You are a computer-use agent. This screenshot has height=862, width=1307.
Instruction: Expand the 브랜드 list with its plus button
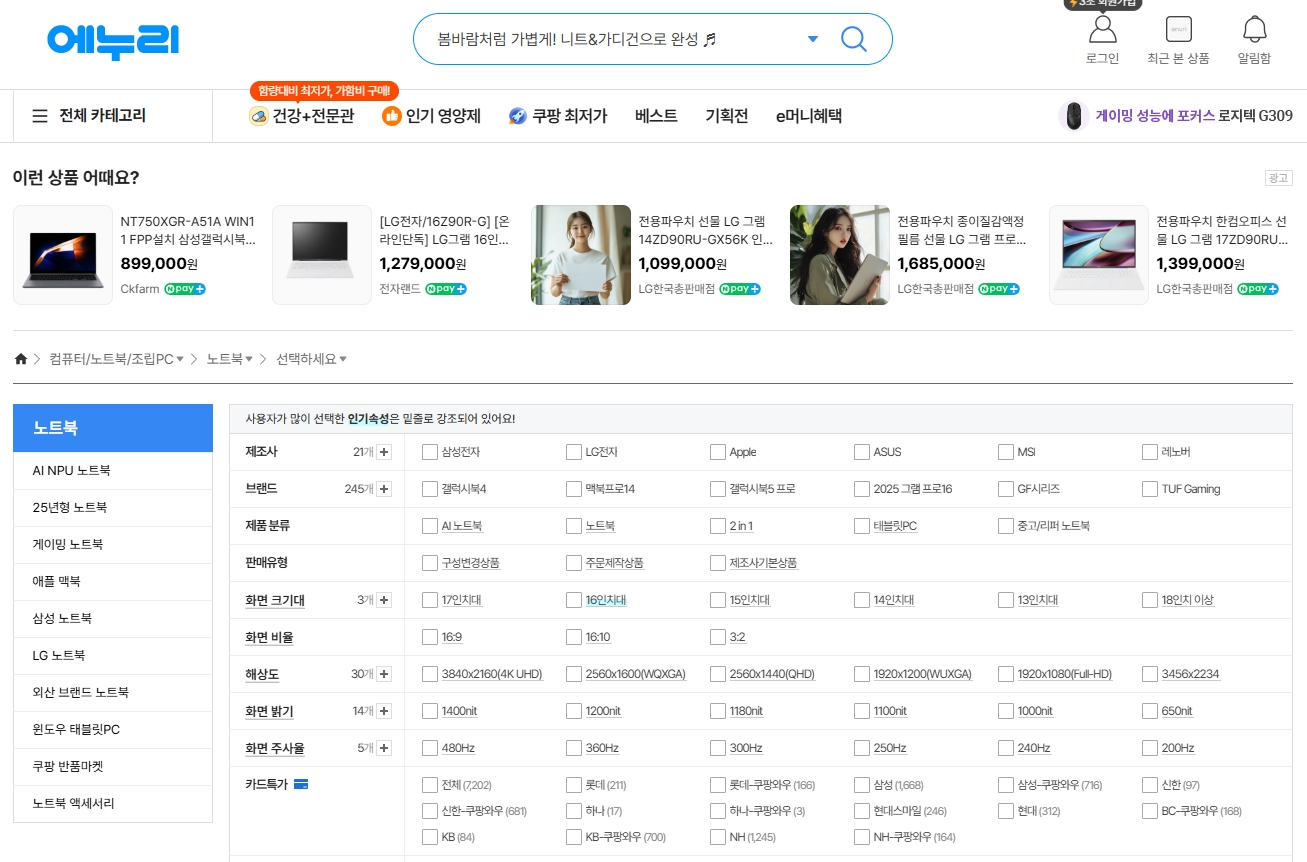(x=383, y=488)
